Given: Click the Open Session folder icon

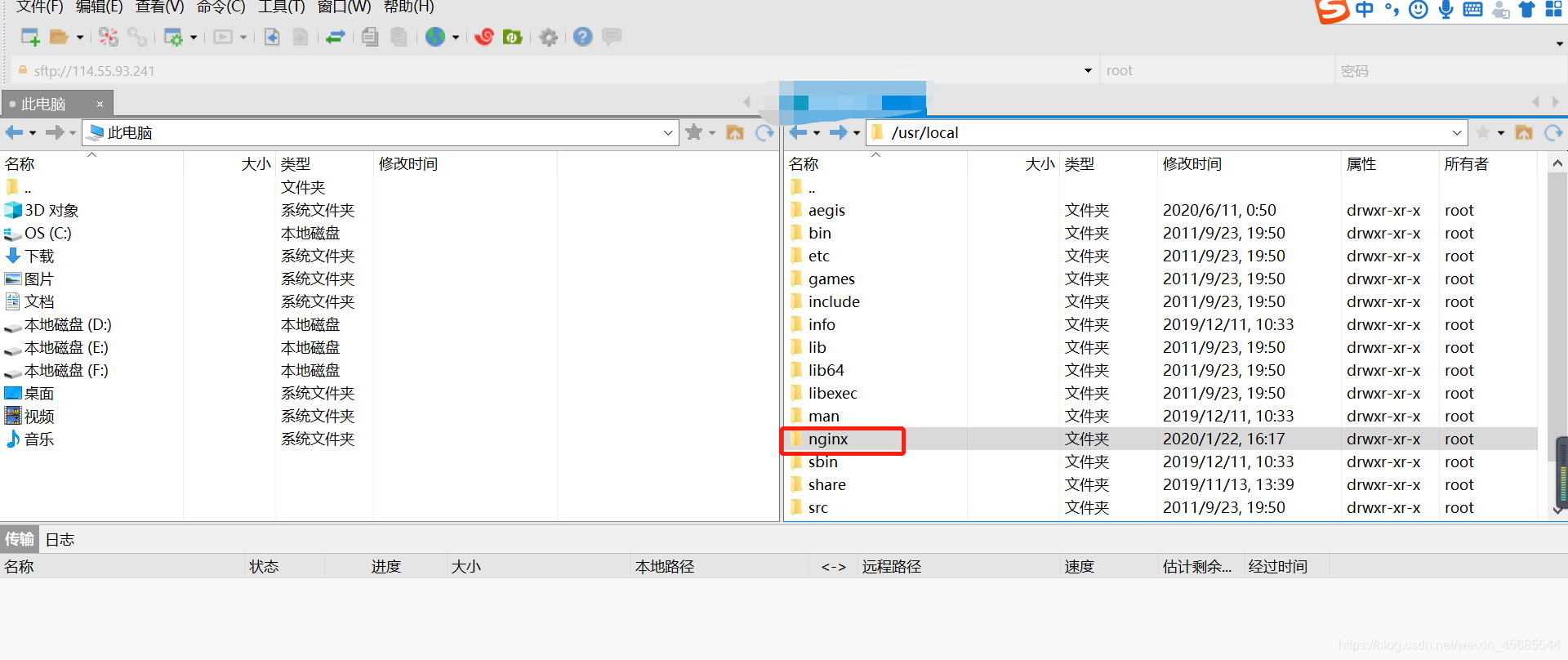Looking at the screenshot, I should click(x=59, y=37).
